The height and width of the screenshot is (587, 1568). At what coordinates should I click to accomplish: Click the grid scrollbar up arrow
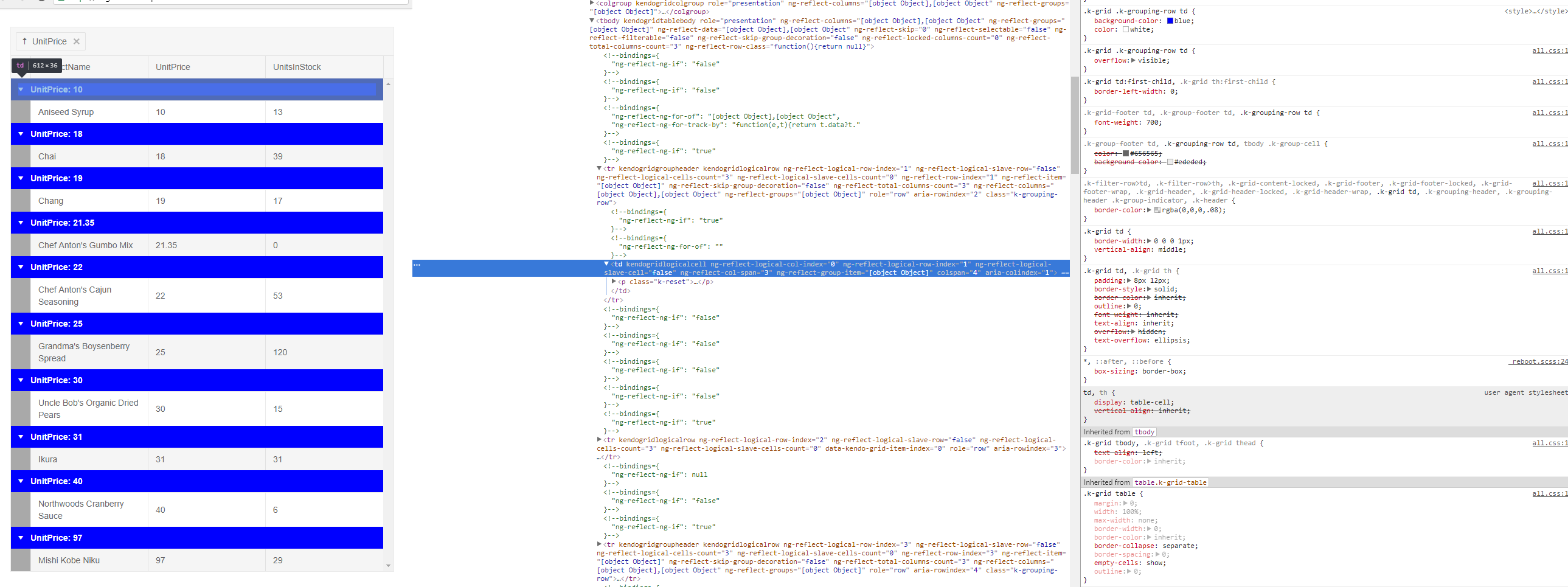click(x=388, y=84)
